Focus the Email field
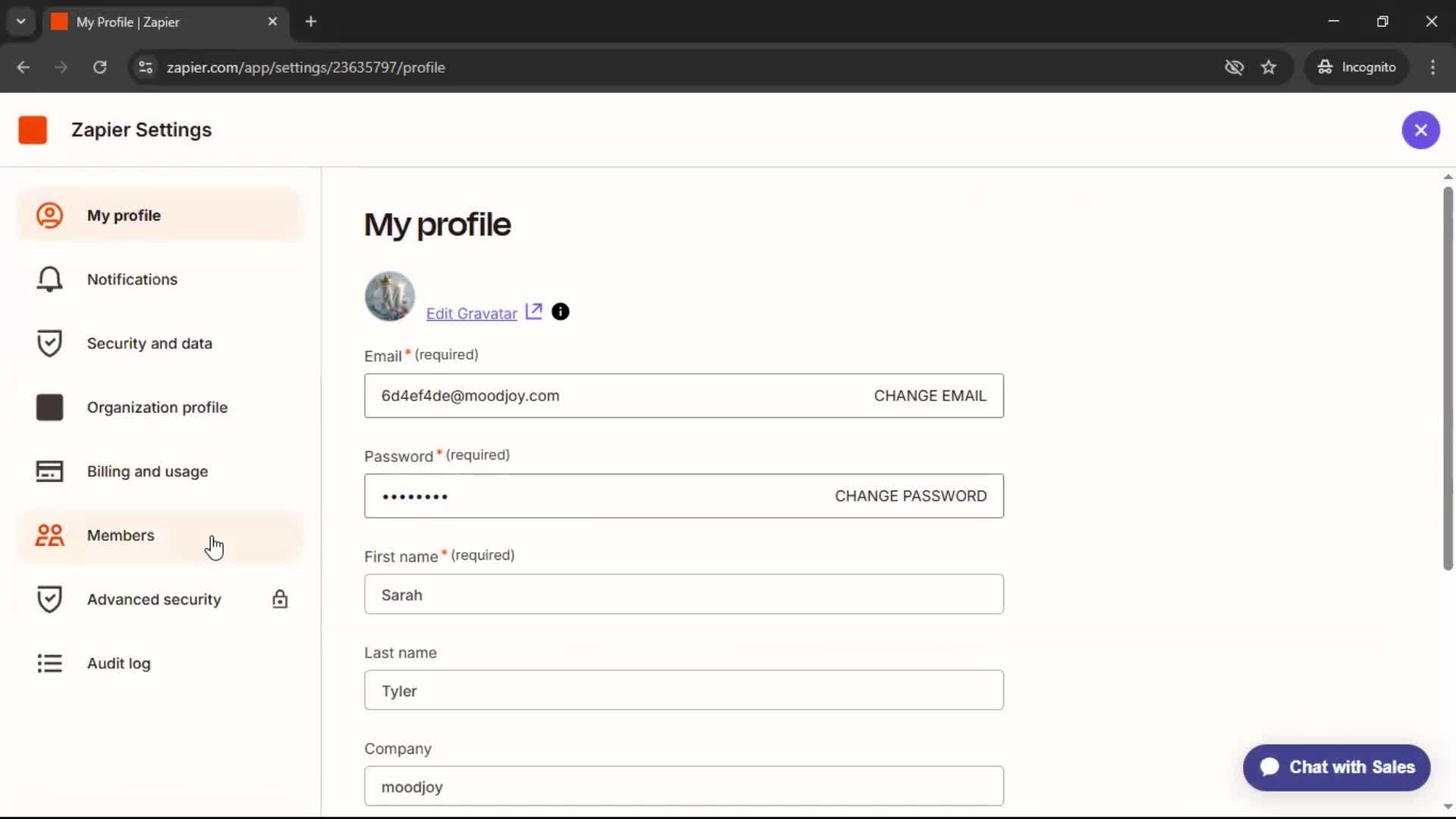 coord(683,396)
